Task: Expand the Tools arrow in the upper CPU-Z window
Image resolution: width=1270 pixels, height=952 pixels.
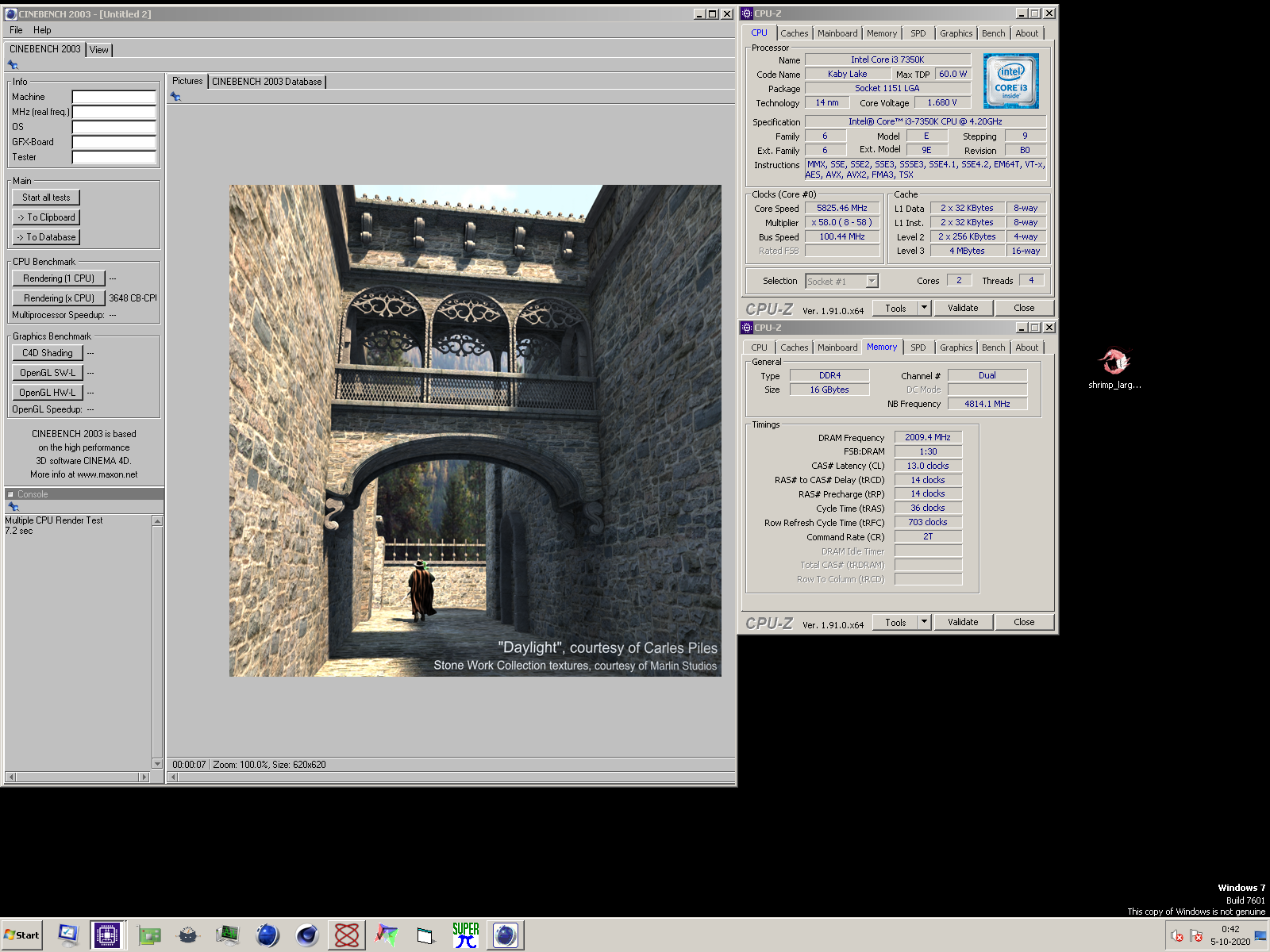Action: [924, 308]
